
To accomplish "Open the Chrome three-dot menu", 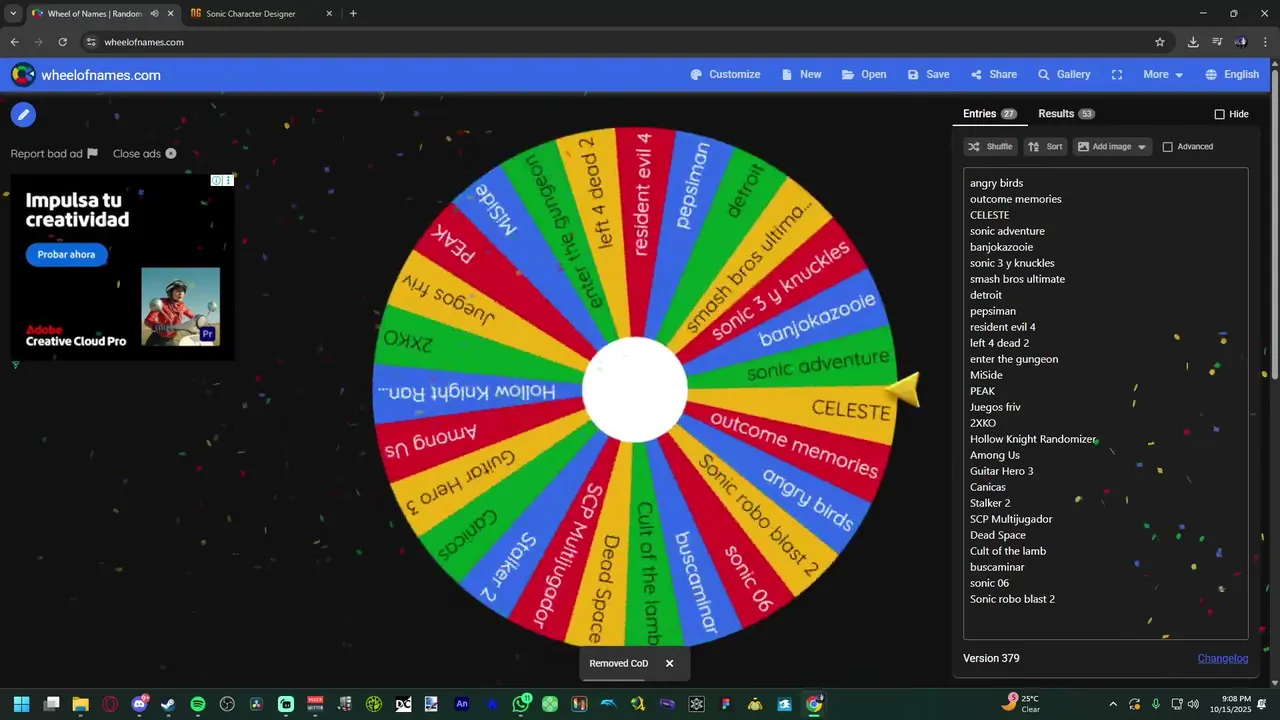I will [x=1265, y=42].
